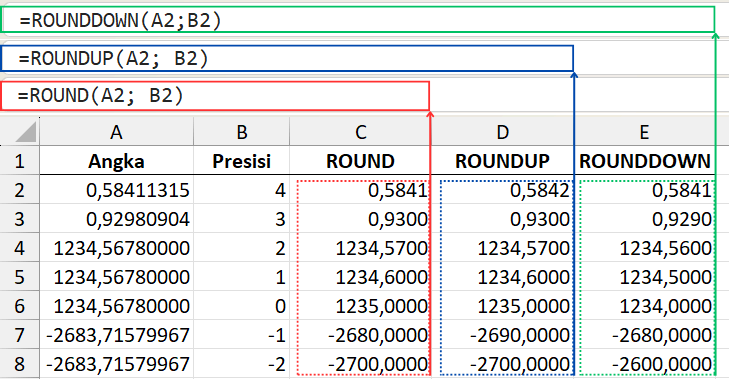Select row 6 header

point(20,306)
